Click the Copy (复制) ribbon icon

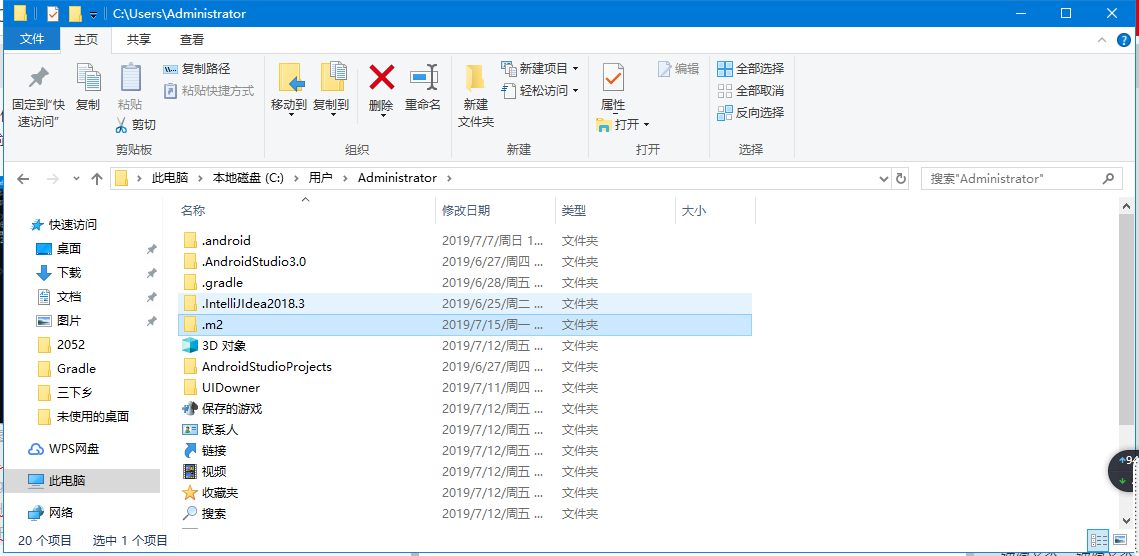point(88,78)
